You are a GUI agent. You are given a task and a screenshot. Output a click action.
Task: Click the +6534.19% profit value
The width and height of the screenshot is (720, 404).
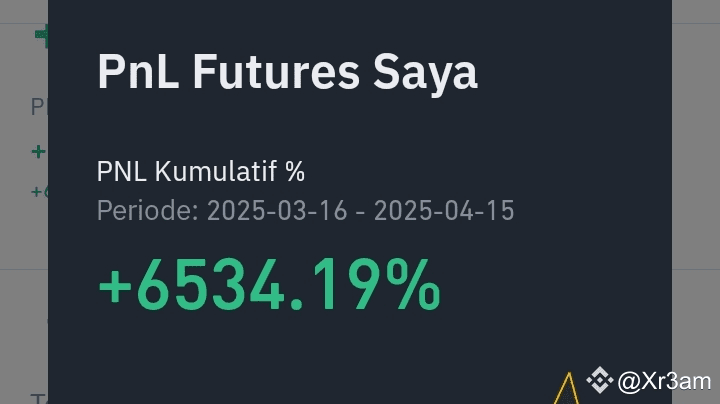tap(268, 285)
